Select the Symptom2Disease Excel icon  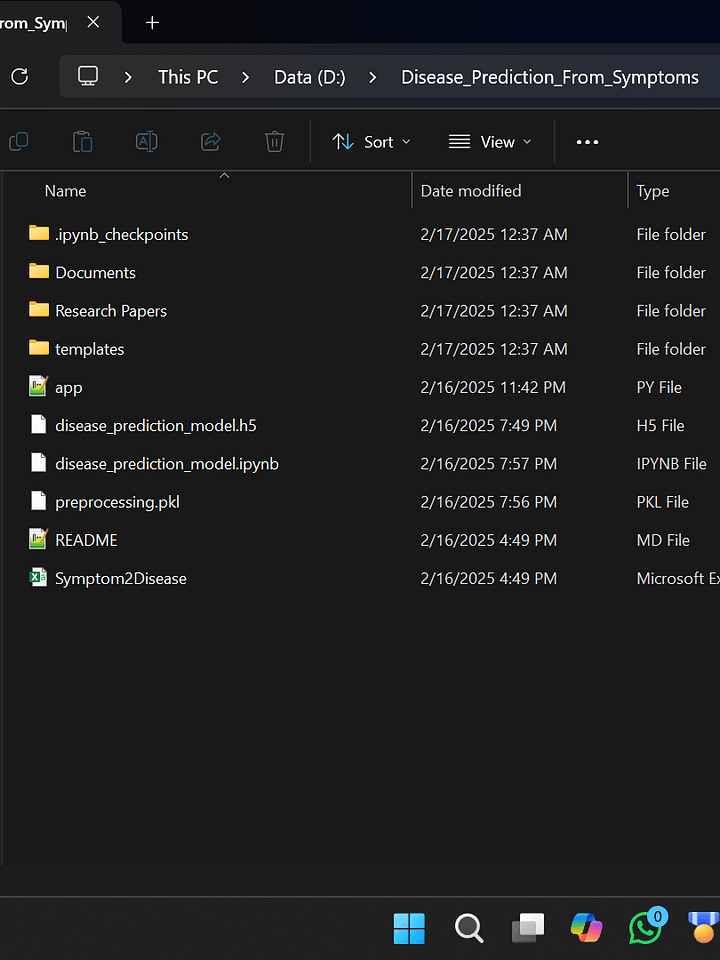click(39, 577)
